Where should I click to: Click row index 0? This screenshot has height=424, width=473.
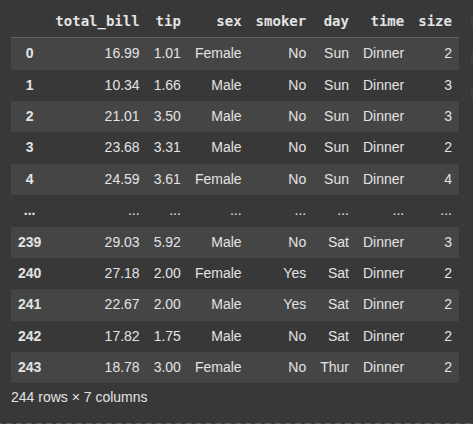click(30, 53)
